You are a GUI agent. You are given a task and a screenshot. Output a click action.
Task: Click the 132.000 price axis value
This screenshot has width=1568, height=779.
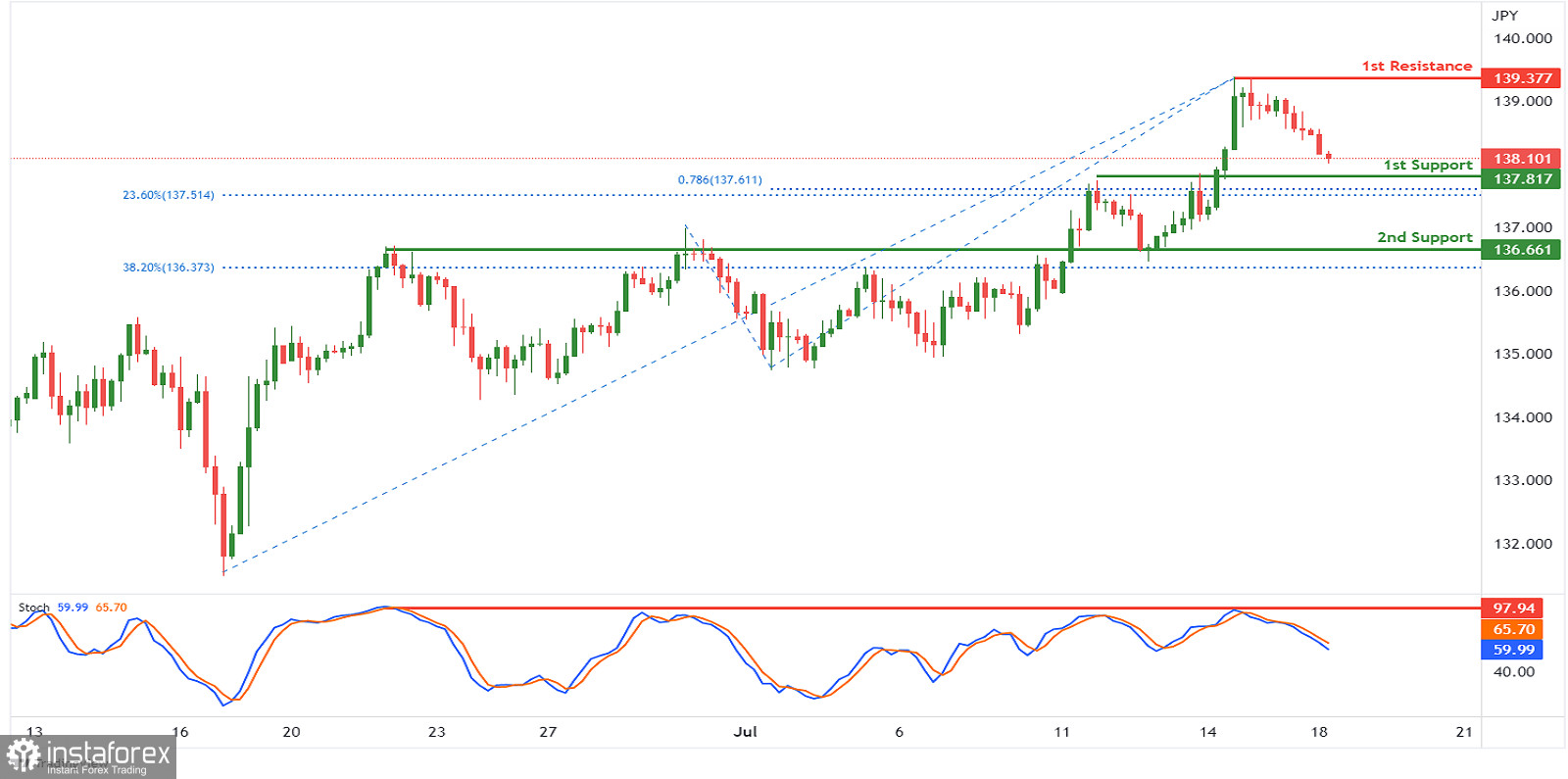(x=1522, y=544)
